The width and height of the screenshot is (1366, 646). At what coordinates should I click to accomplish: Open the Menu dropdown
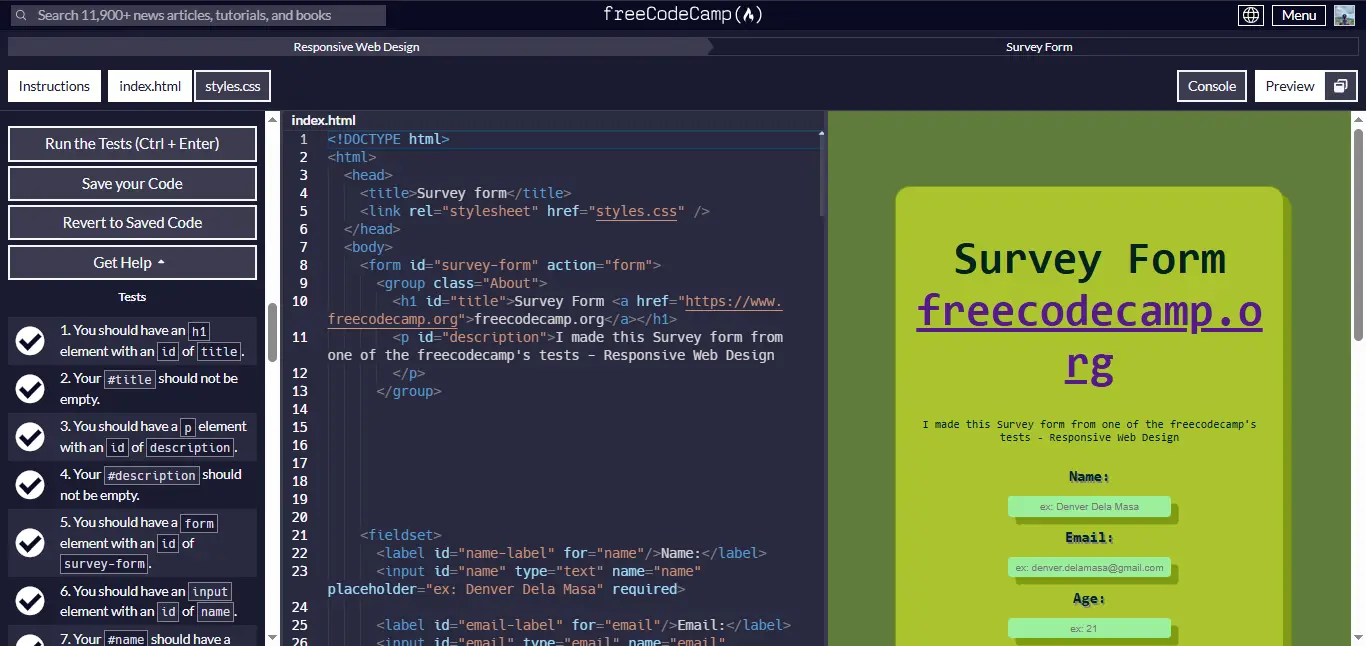tap(1298, 14)
